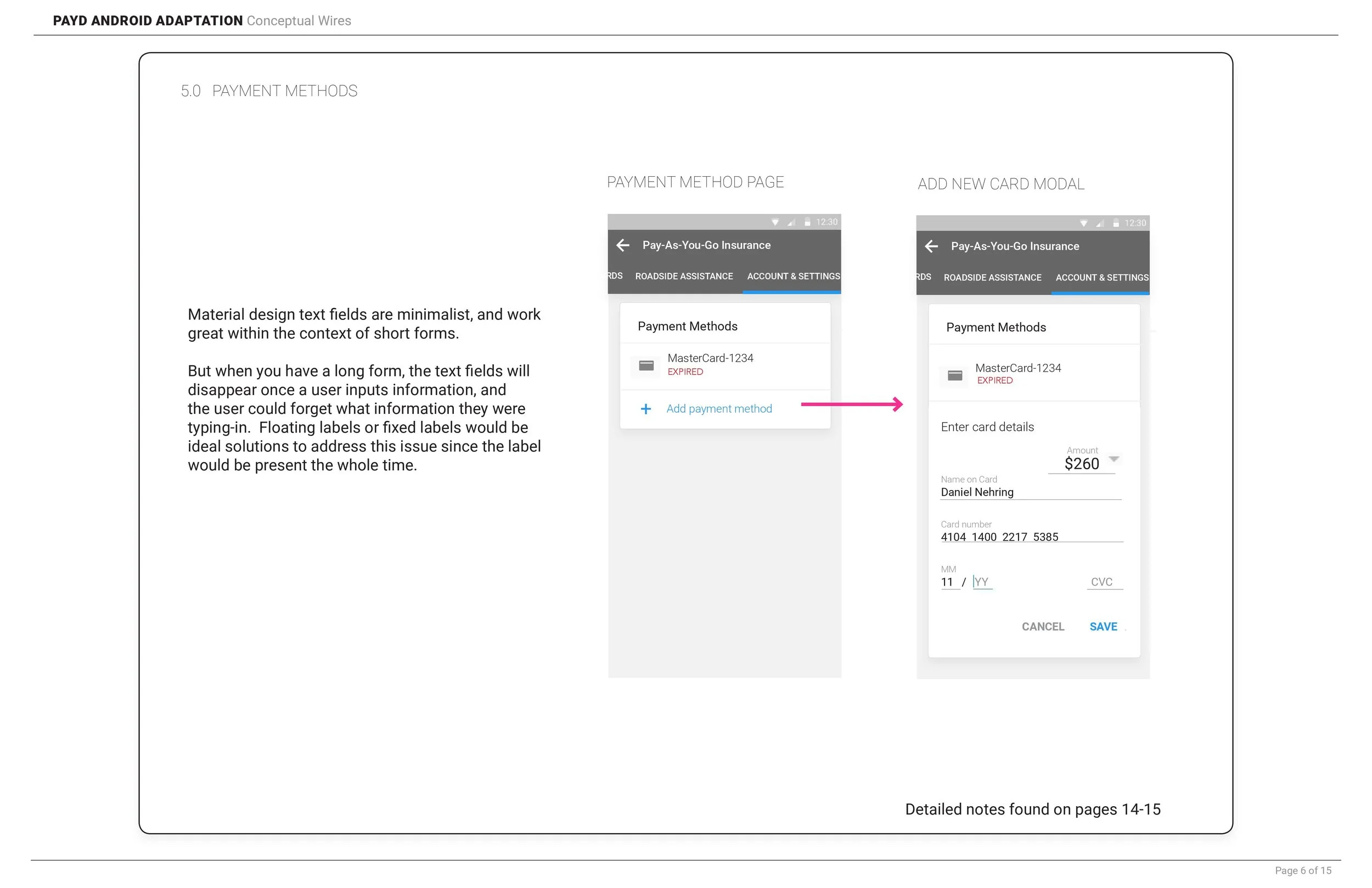Click wifi status icon in left phone
The image size is (1372, 888).
point(775,222)
